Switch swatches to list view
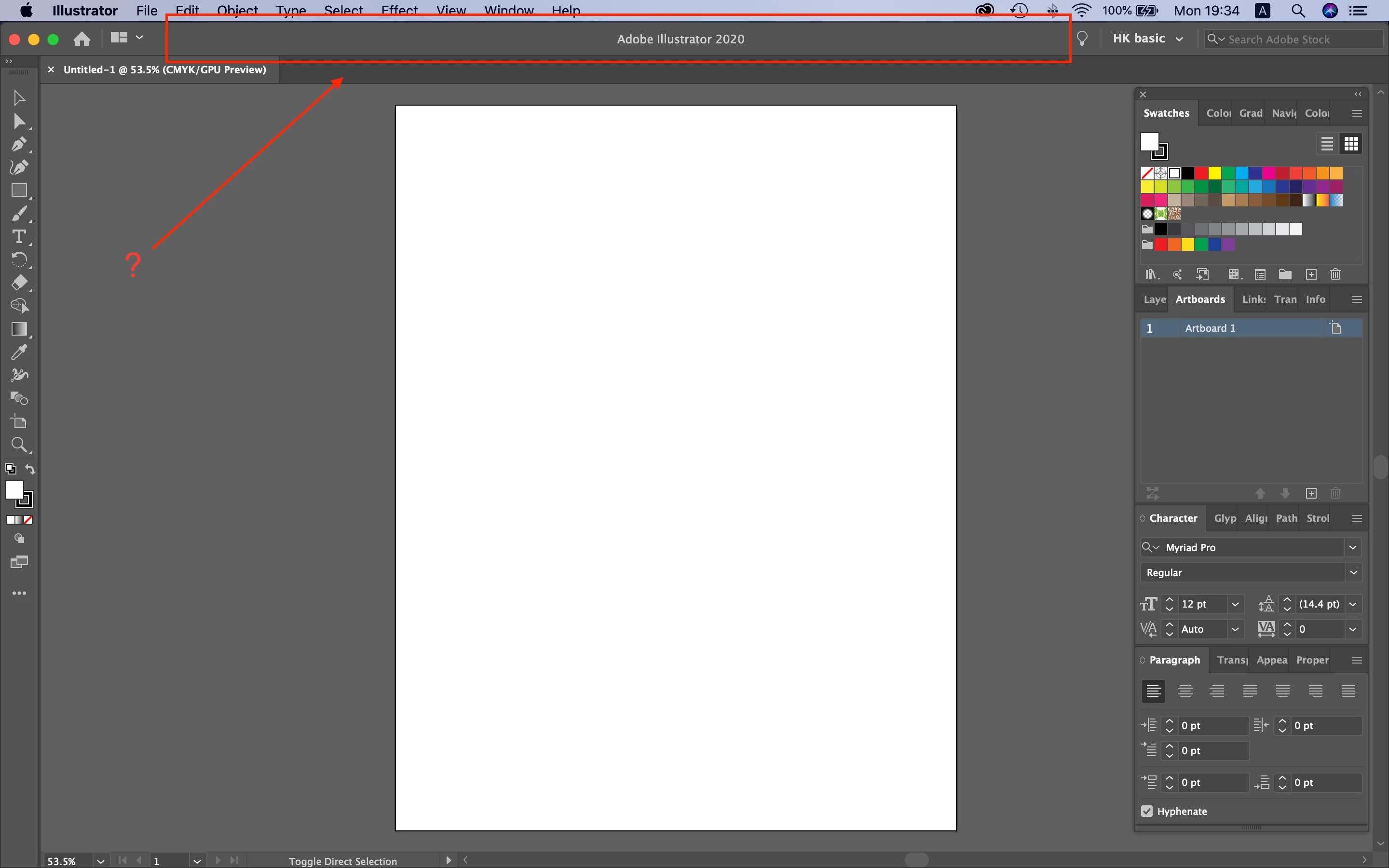 [x=1326, y=144]
